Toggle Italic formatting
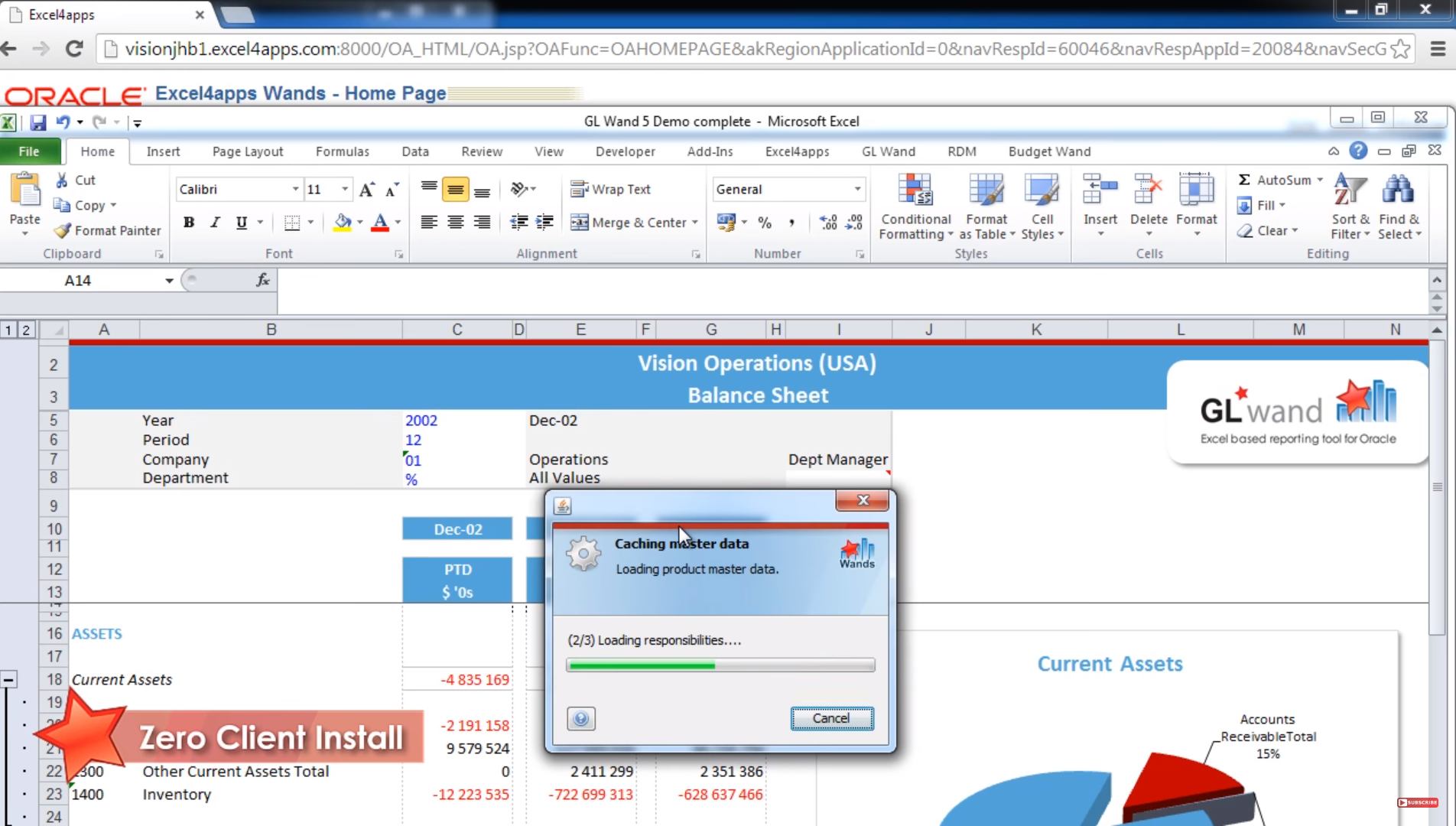 (x=216, y=223)
